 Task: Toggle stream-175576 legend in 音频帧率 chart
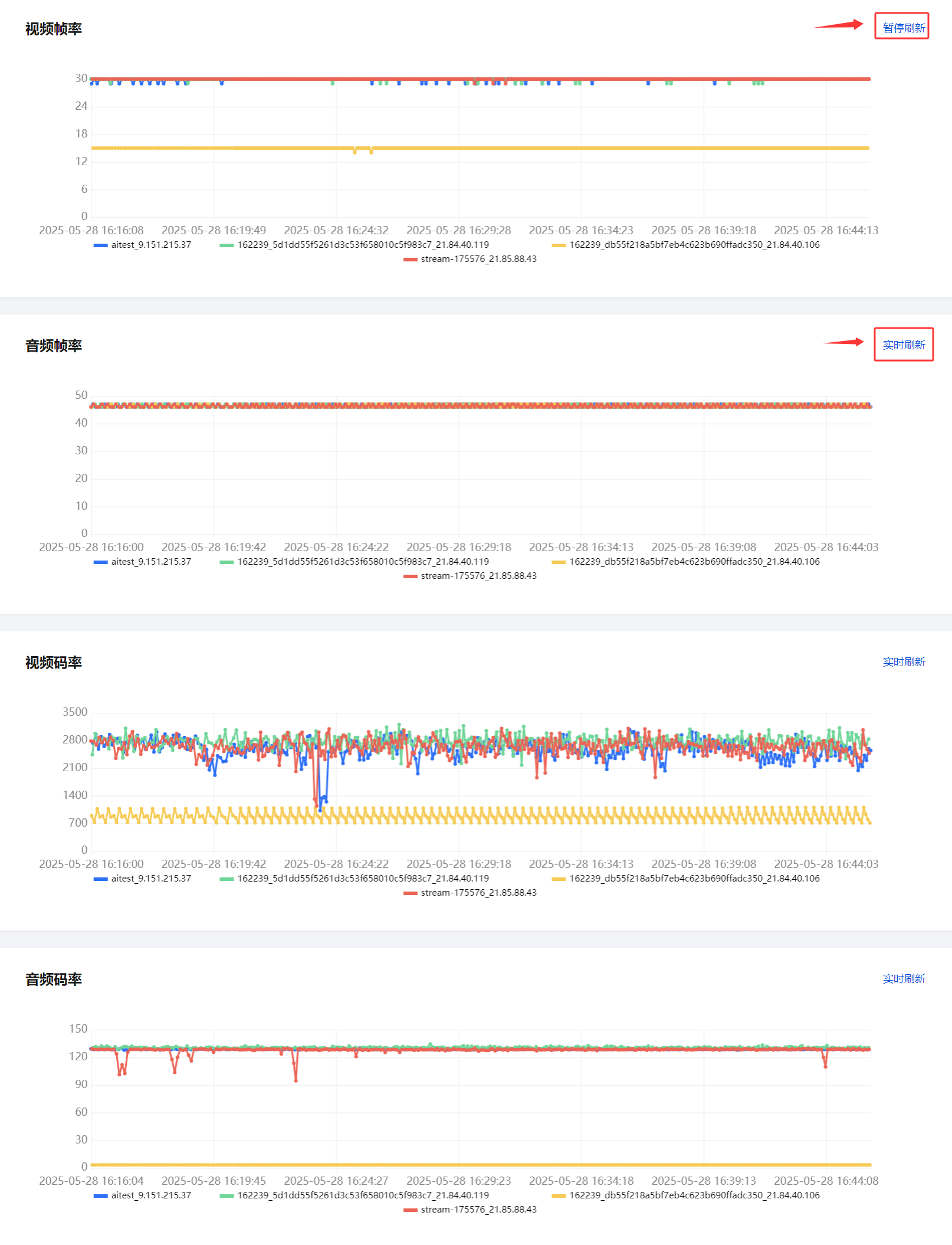pos(470,576)
